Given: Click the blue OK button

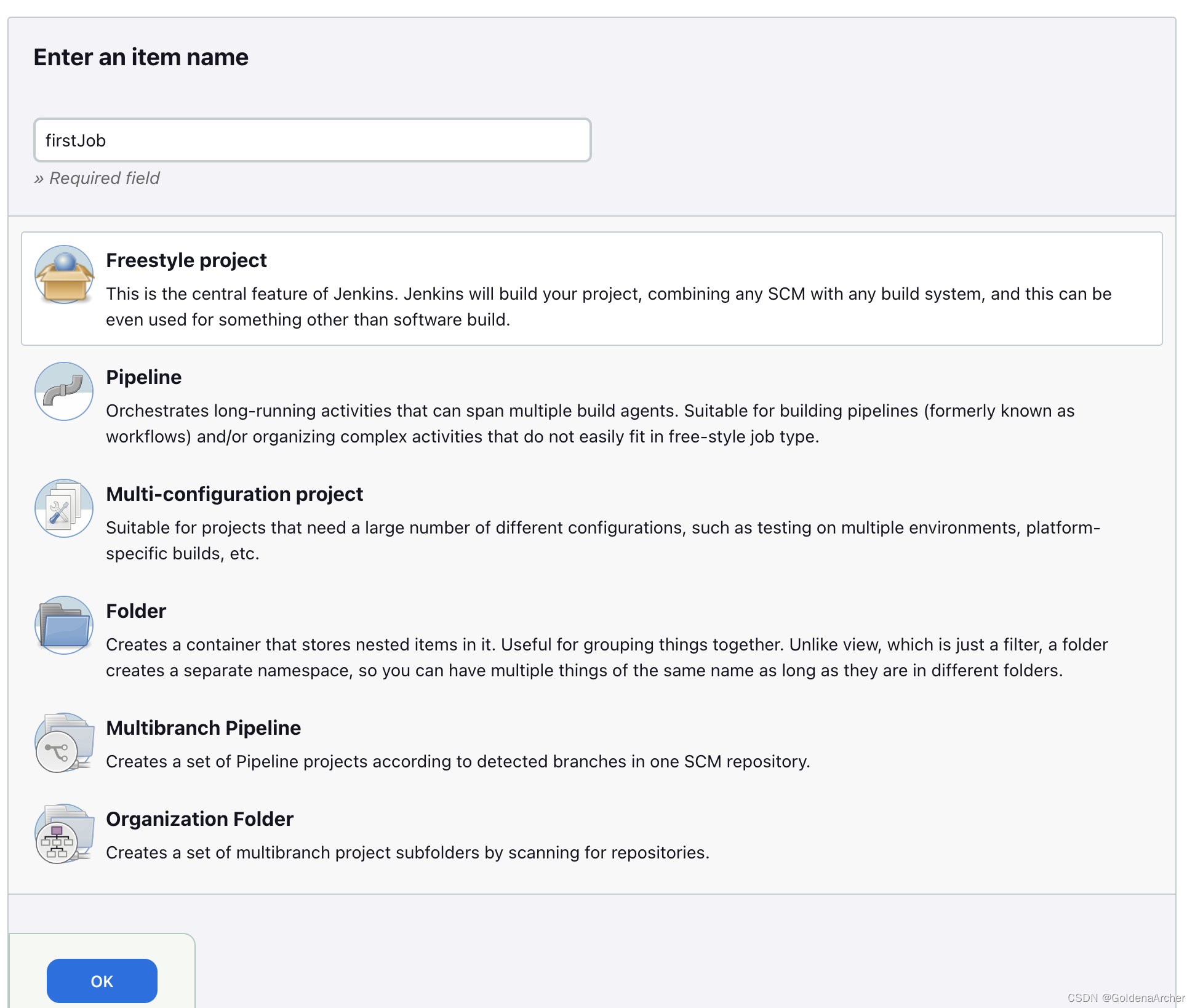Looking at the screenshot, I should pos(102,981).
